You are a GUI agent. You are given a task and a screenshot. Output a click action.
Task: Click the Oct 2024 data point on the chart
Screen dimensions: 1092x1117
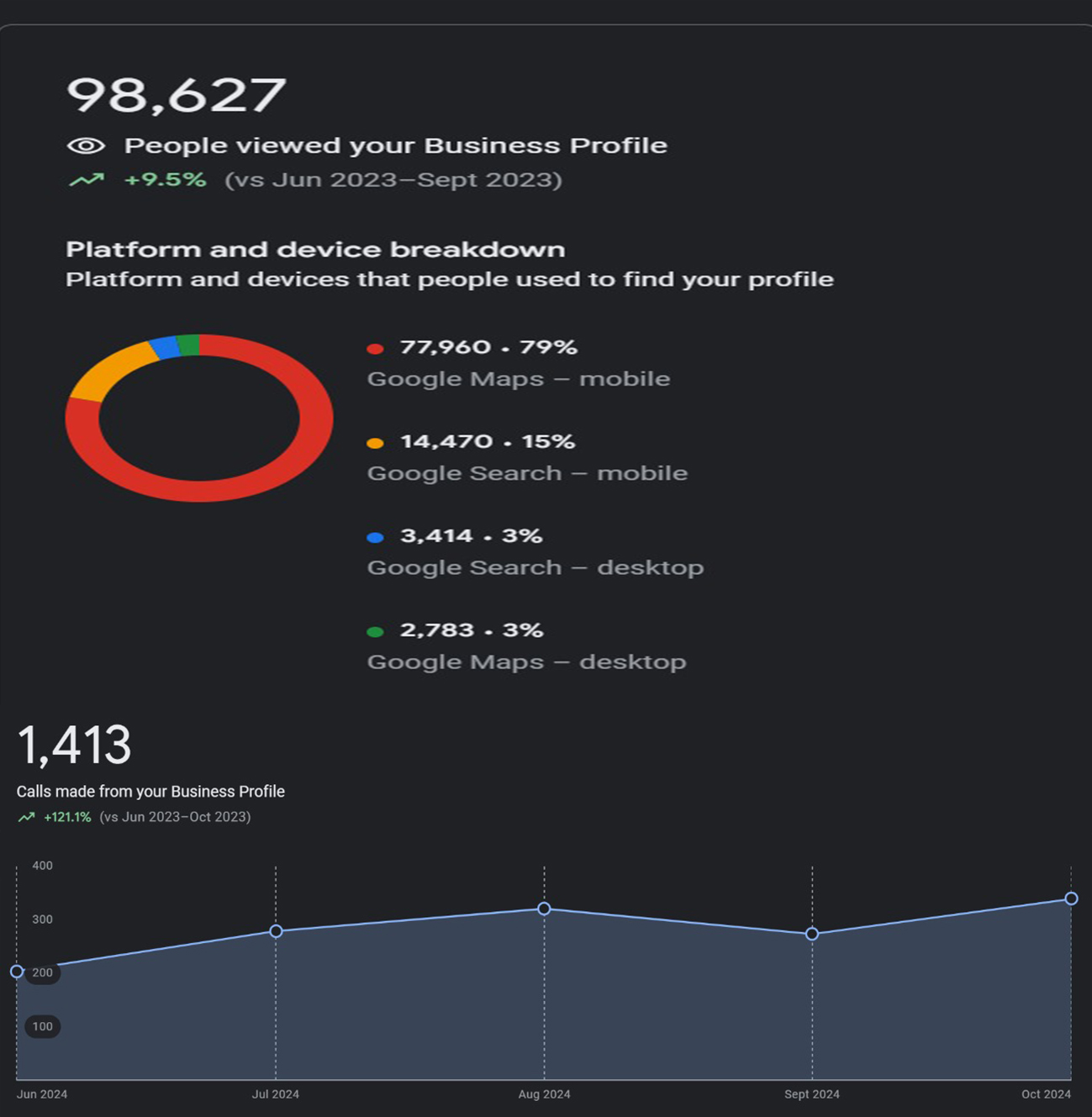[x=1071, y=898]
